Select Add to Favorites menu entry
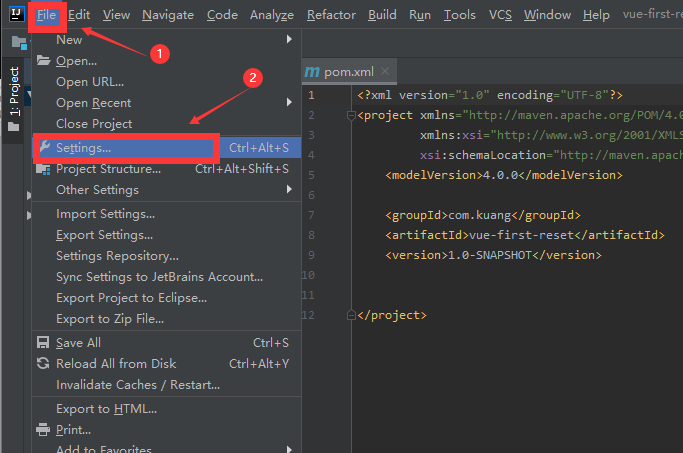The width and height of the screenshot is (683, 453). (166, 448)
